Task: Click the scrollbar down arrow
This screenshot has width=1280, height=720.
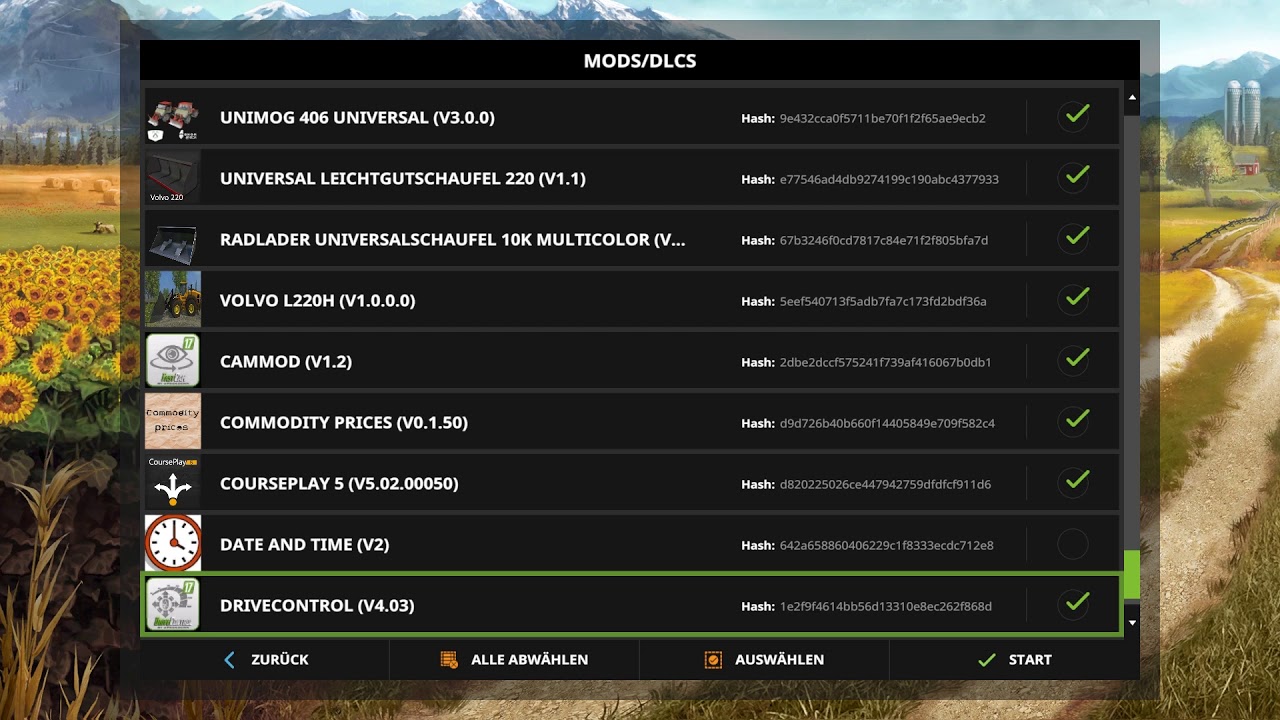Action: coord(1132,623)
